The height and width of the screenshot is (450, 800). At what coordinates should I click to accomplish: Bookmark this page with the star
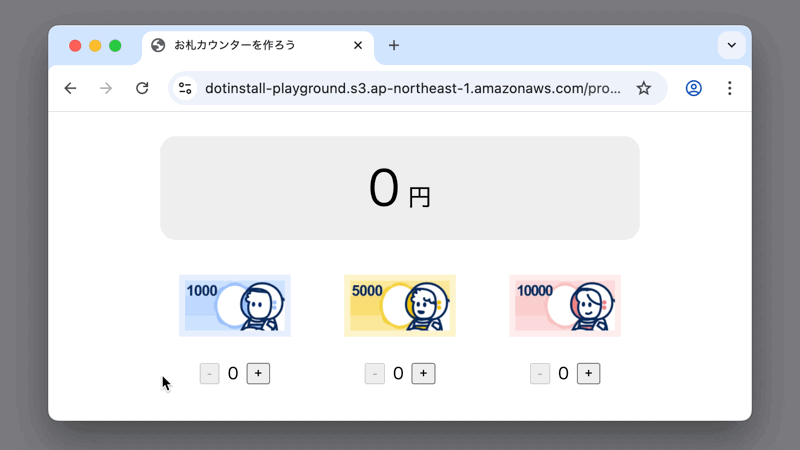(x=644, y=88)
